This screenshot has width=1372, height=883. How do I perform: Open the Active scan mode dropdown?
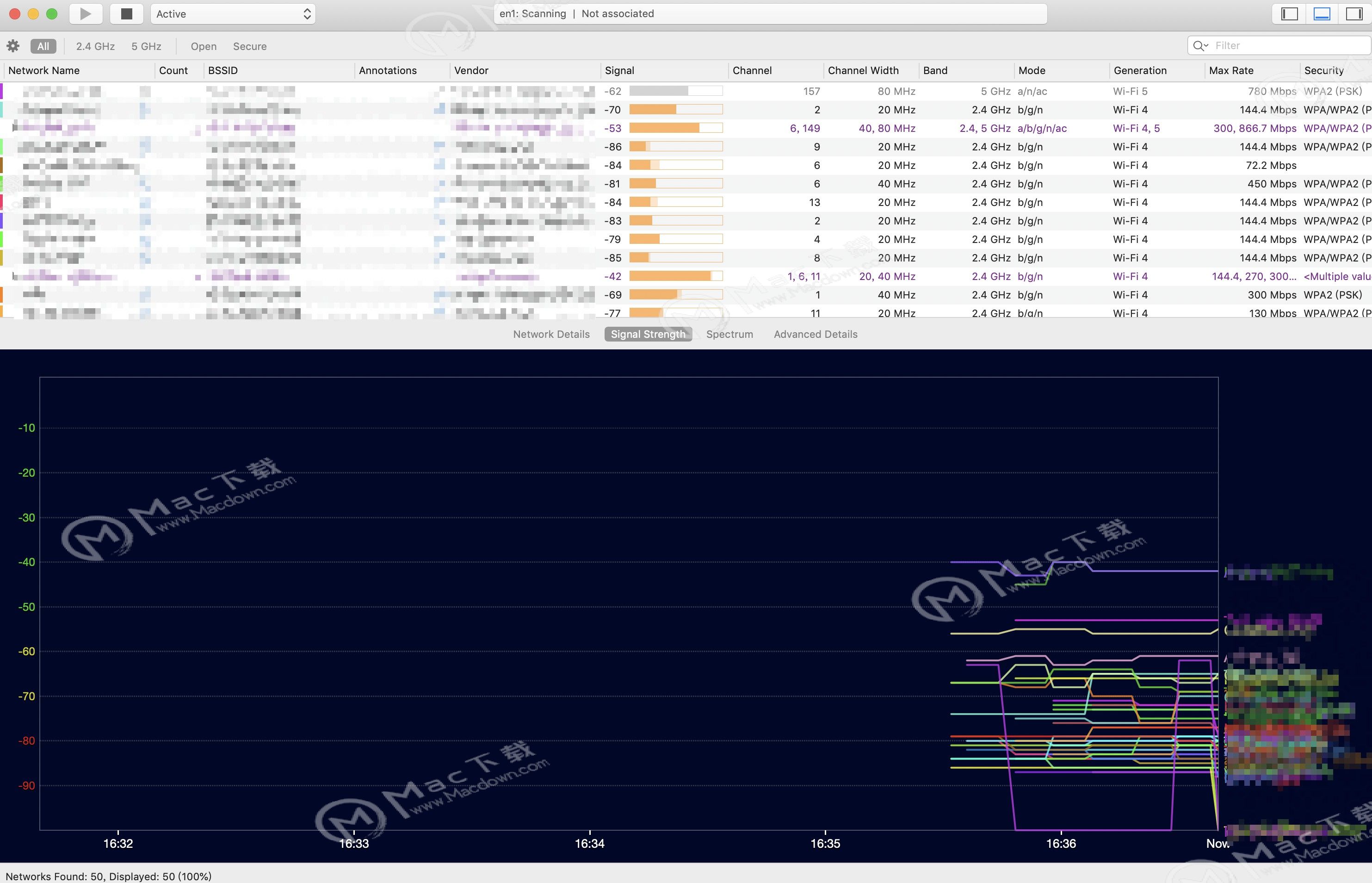click(233, 14)
